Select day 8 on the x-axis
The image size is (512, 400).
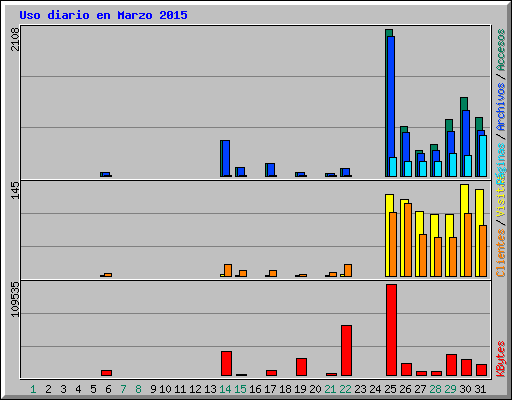[138, 389]
